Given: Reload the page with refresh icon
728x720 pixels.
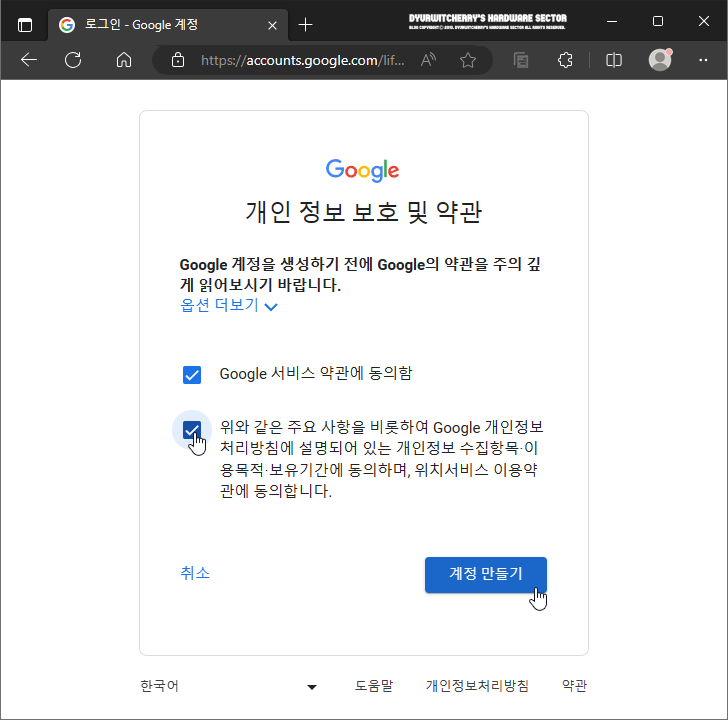Looking at the screenshot, I should coord(73,60).
